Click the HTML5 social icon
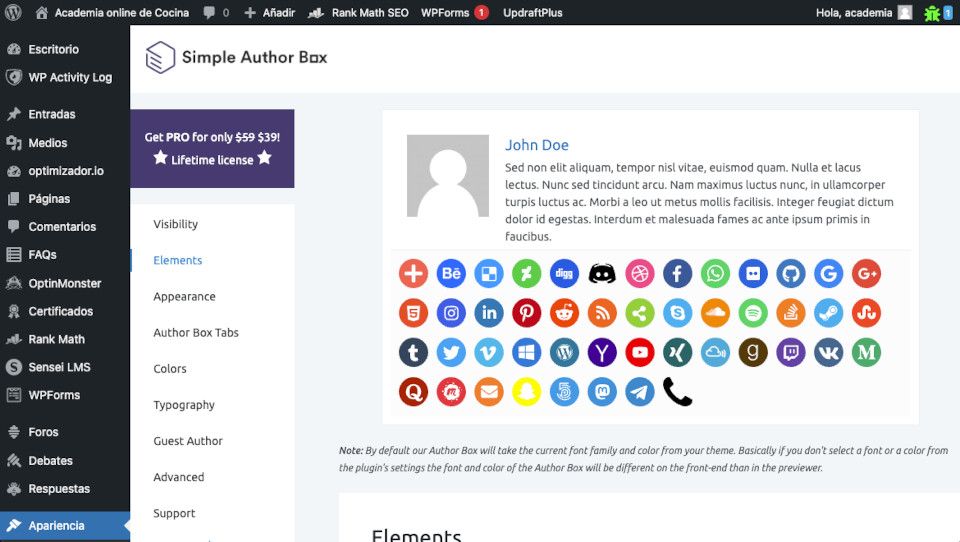This screenshot has height=542, width=960. pyautogui.click(x=413, y=313)
